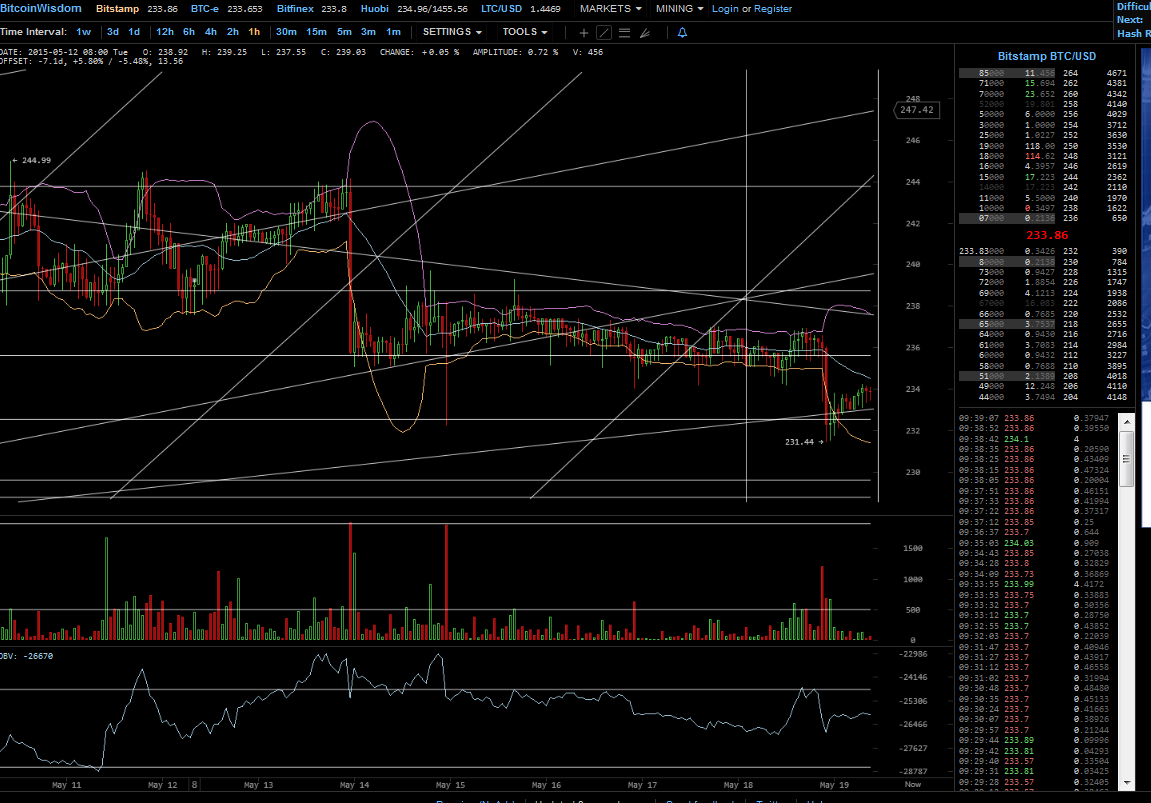This screenshot has height=803, width=1151.
Task: Click the trade list scroll-up arrow
Action: (x=1126, y=421)
